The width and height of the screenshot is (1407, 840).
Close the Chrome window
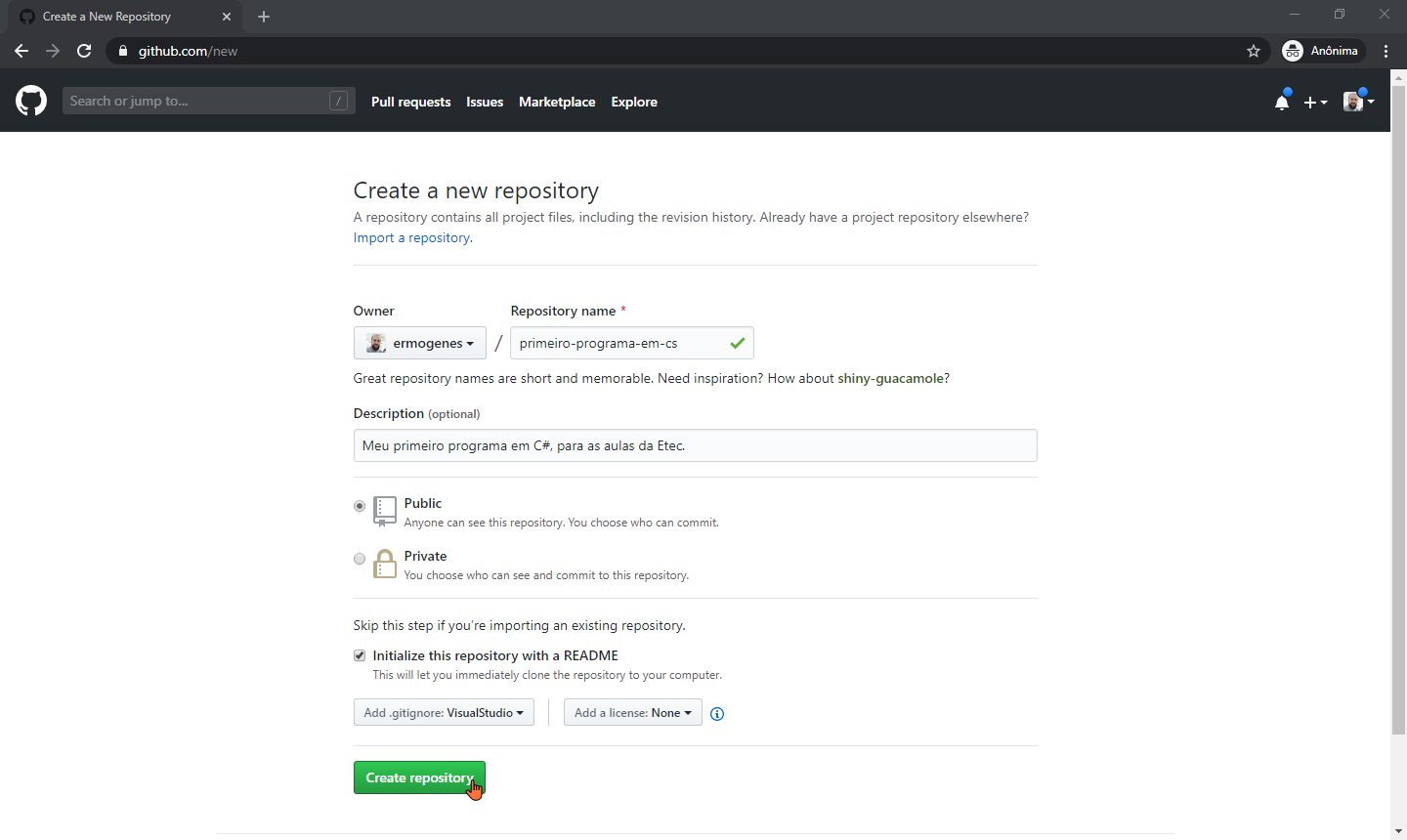pyautogui.click(x=1385, y=15)
